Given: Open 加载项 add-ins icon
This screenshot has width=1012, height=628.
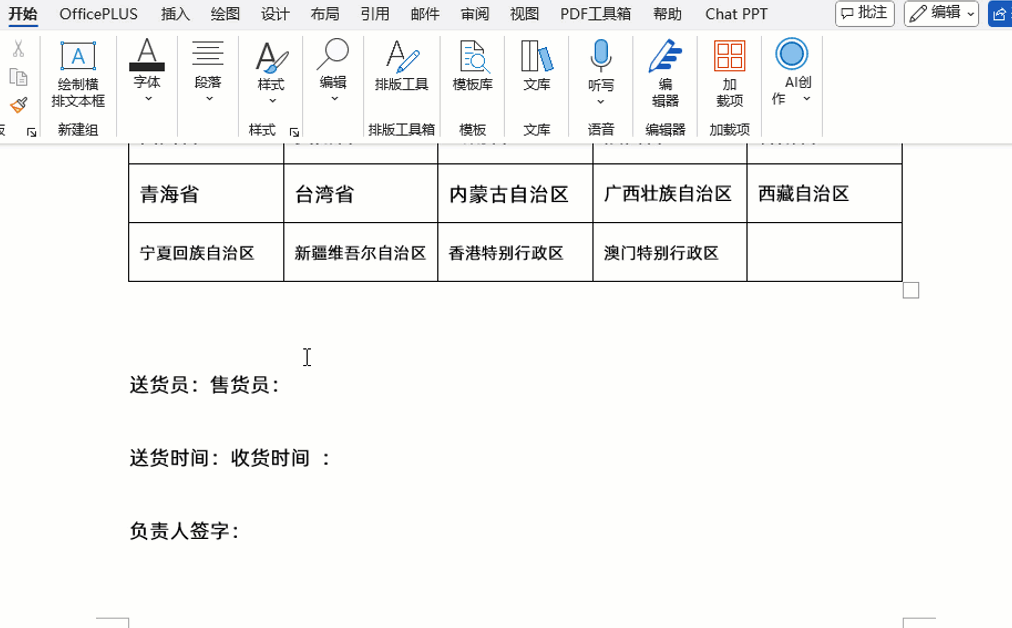Looking at the screenshot, I should tap(730, 56).
